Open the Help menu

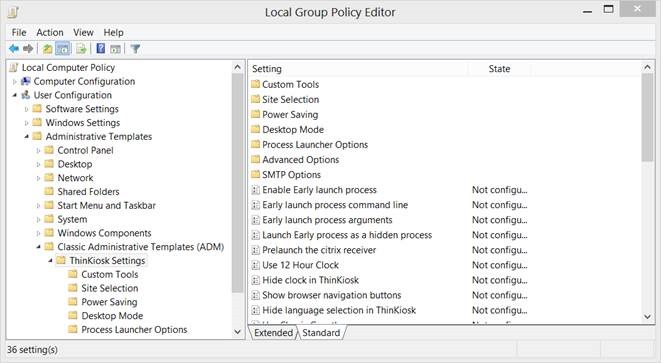pos(113,32)
